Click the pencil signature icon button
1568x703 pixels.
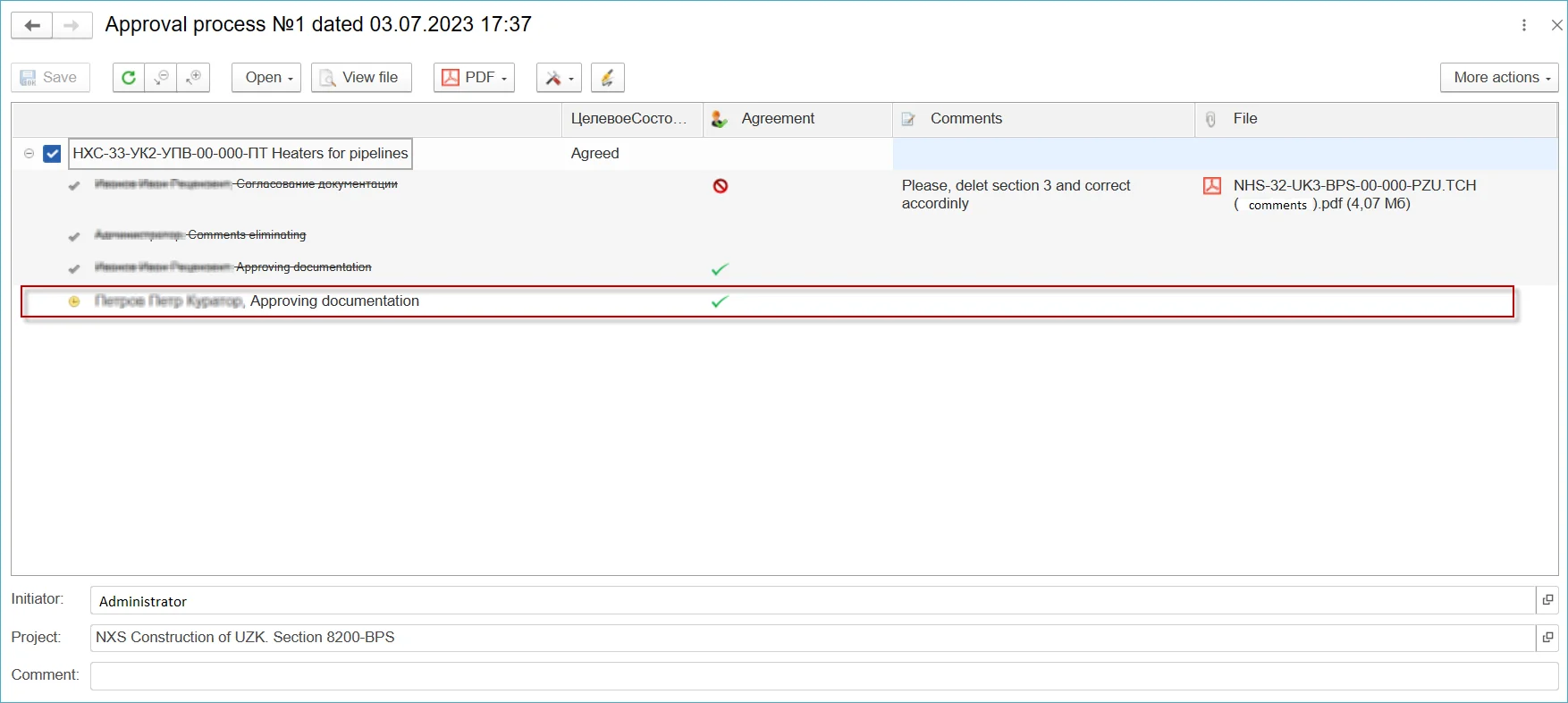pos(607,78)
